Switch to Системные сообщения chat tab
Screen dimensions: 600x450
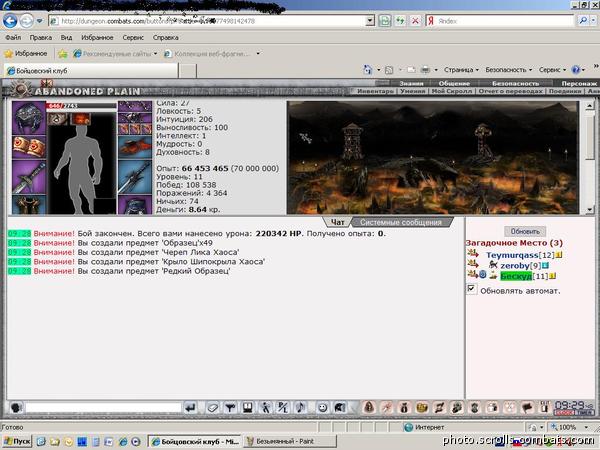coord(401,222)
